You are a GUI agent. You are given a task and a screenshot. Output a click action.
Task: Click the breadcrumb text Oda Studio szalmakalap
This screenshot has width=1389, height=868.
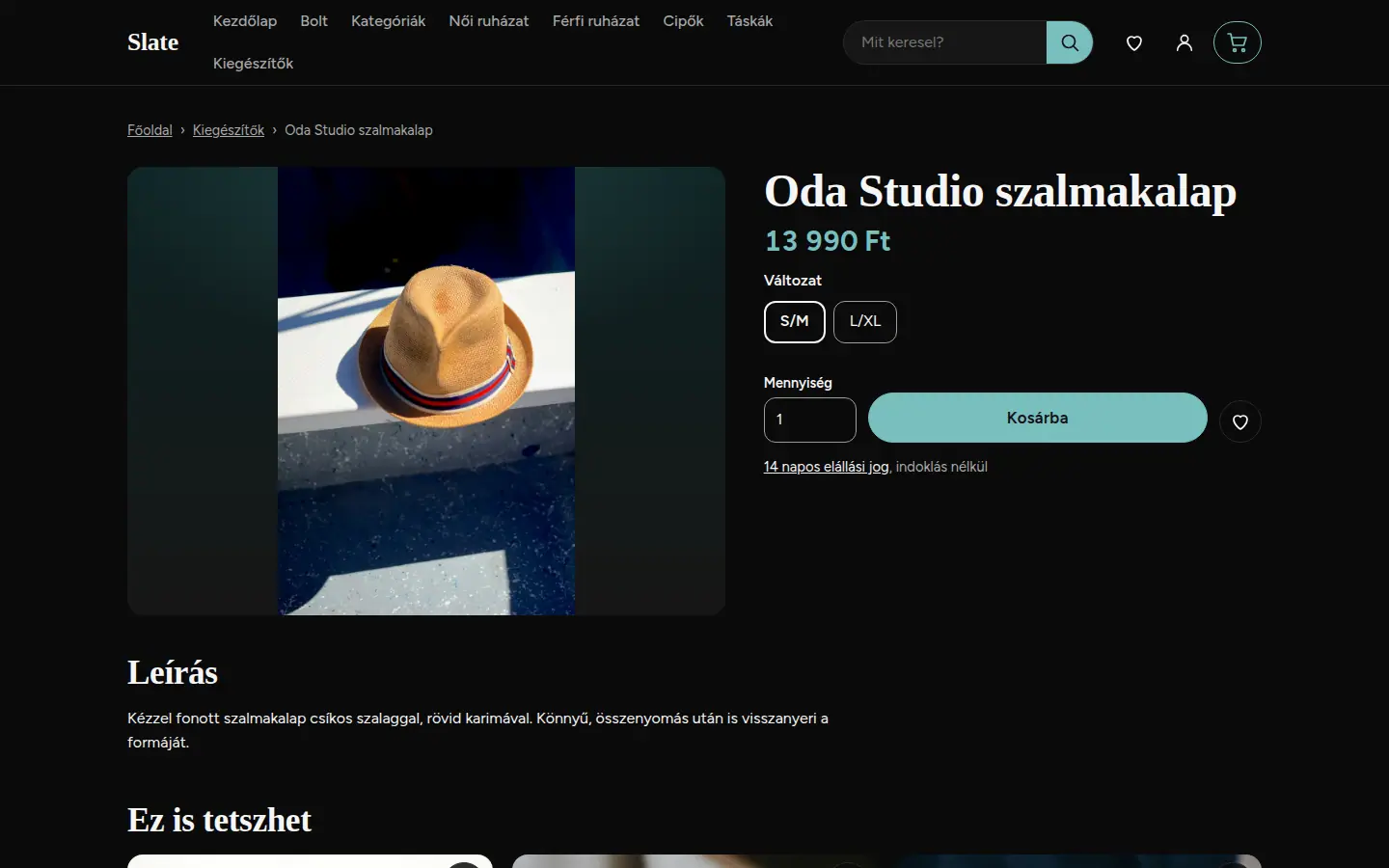[359, 130]
